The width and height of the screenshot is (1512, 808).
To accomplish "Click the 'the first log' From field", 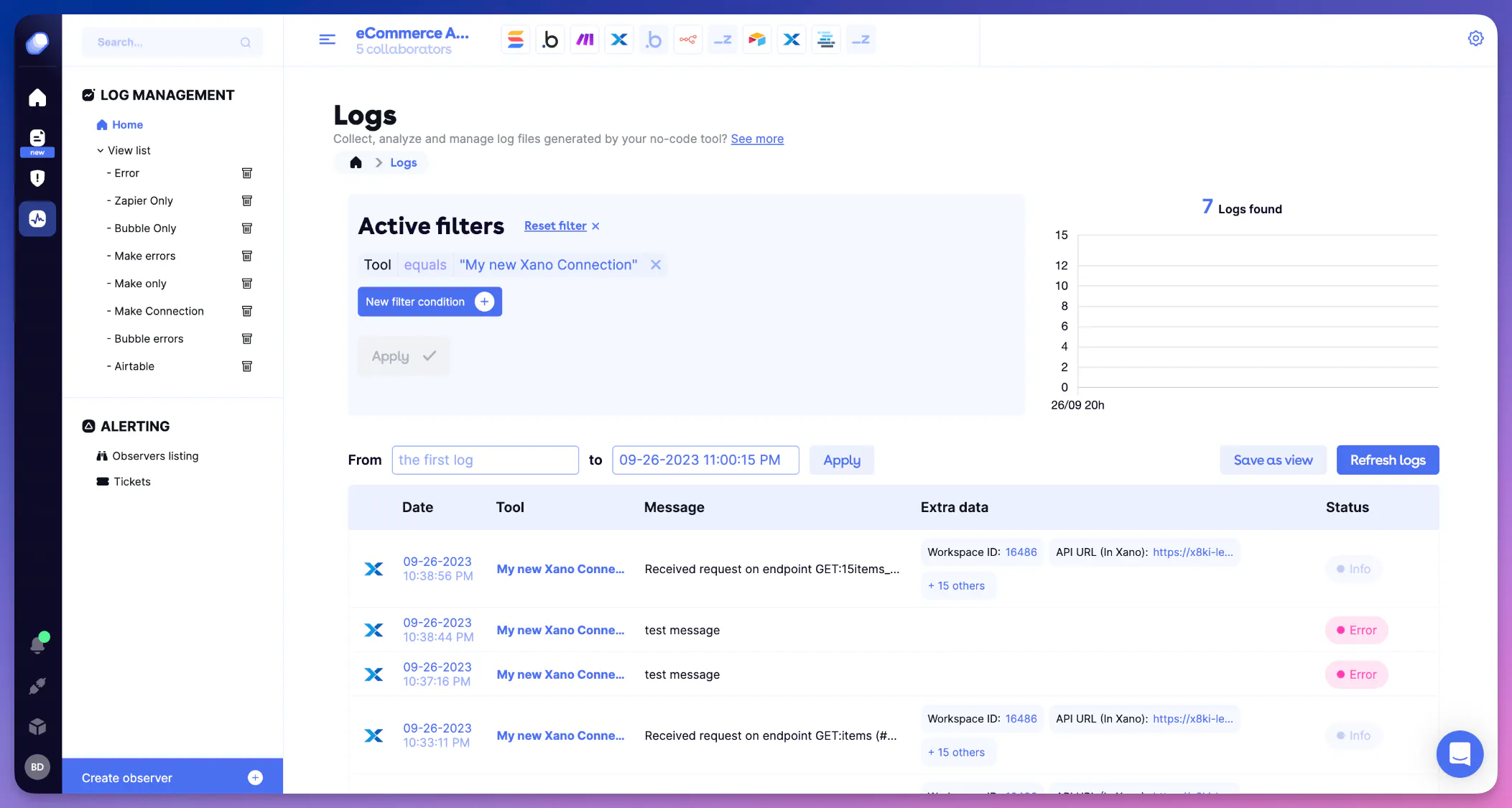I will pos(485,460).
